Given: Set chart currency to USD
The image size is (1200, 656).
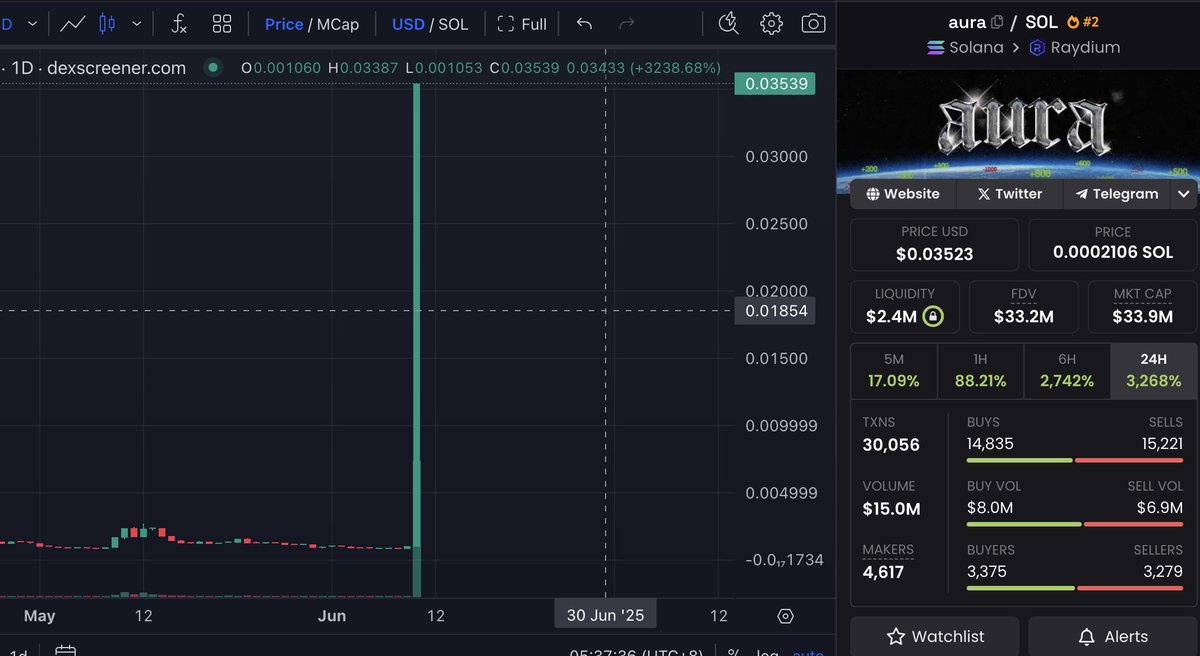Looking at the screenshot, I should [408, 24].
